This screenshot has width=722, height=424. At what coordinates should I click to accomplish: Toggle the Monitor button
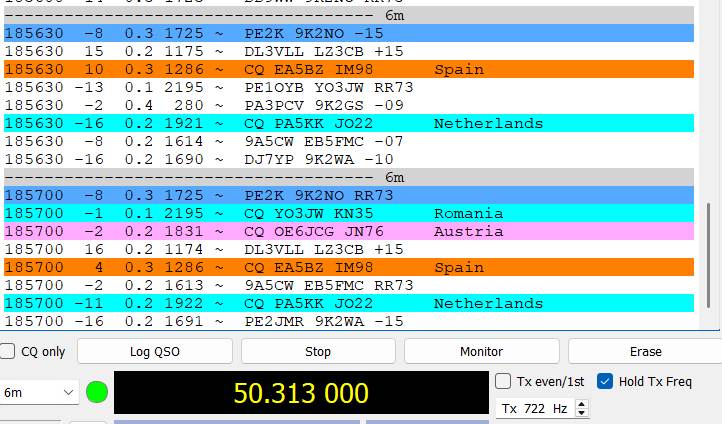point(482,352)
